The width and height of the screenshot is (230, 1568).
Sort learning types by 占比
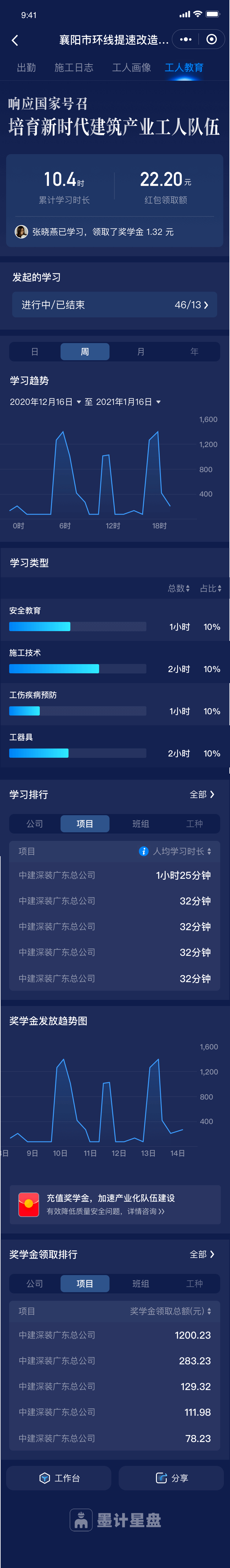pyautogui.click(x=210, y=589)
